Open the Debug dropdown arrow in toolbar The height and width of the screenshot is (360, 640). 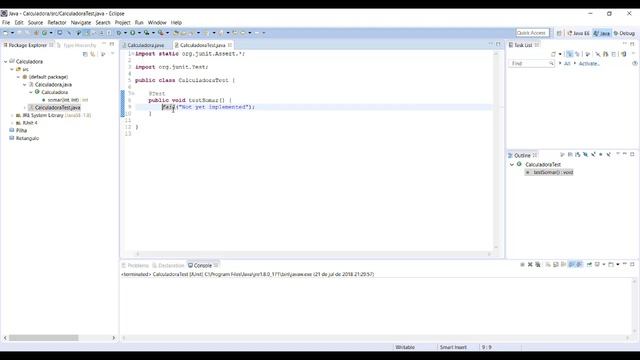pos(125,33)
